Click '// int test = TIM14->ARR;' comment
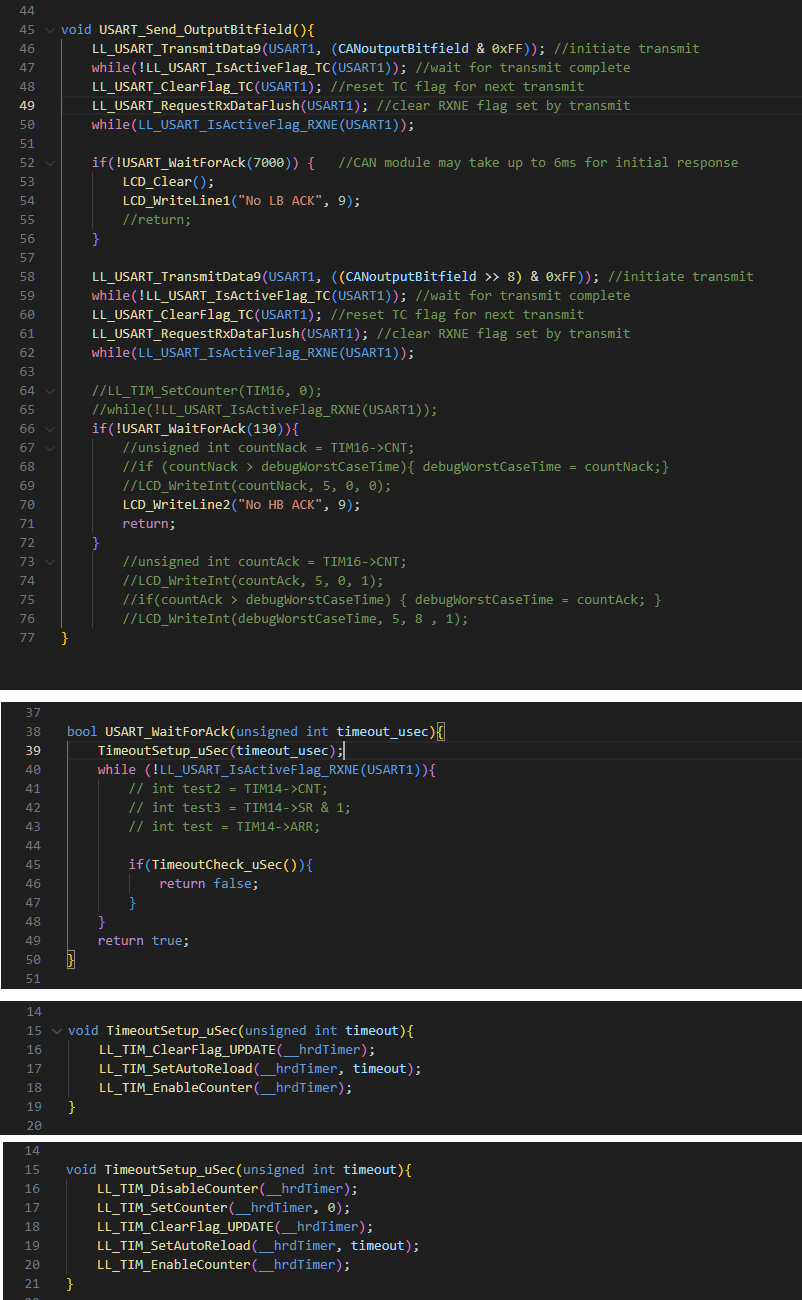This screenshot has height=1300, width=802. click(x=225, y=827)
